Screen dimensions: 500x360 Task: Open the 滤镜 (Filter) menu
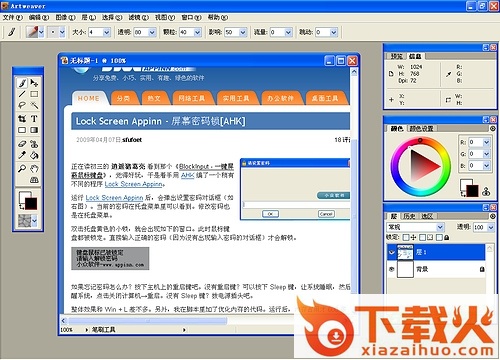[x=138, y=17]
